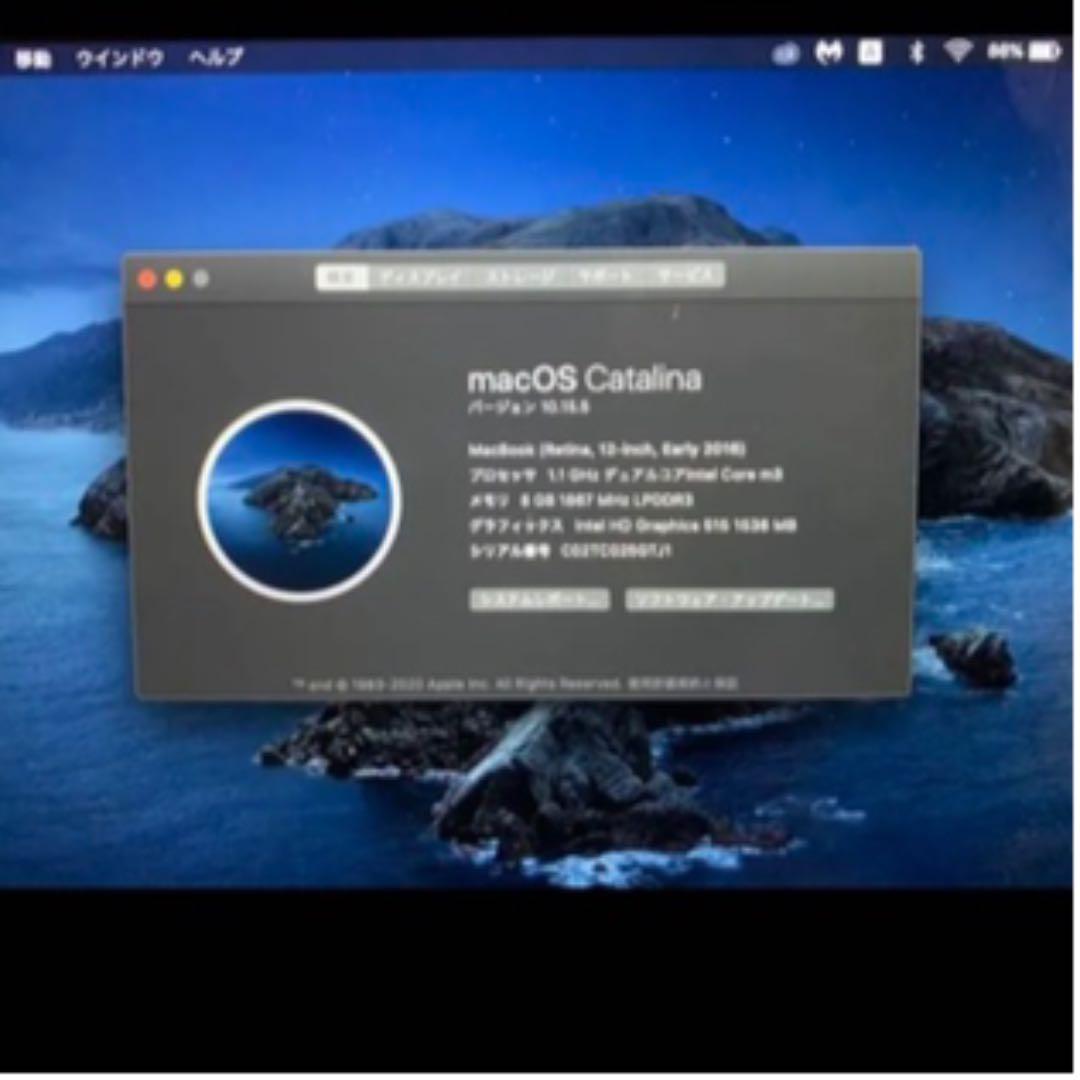
Task: Close the About This Mac window
Action: [x=147, y=280]
